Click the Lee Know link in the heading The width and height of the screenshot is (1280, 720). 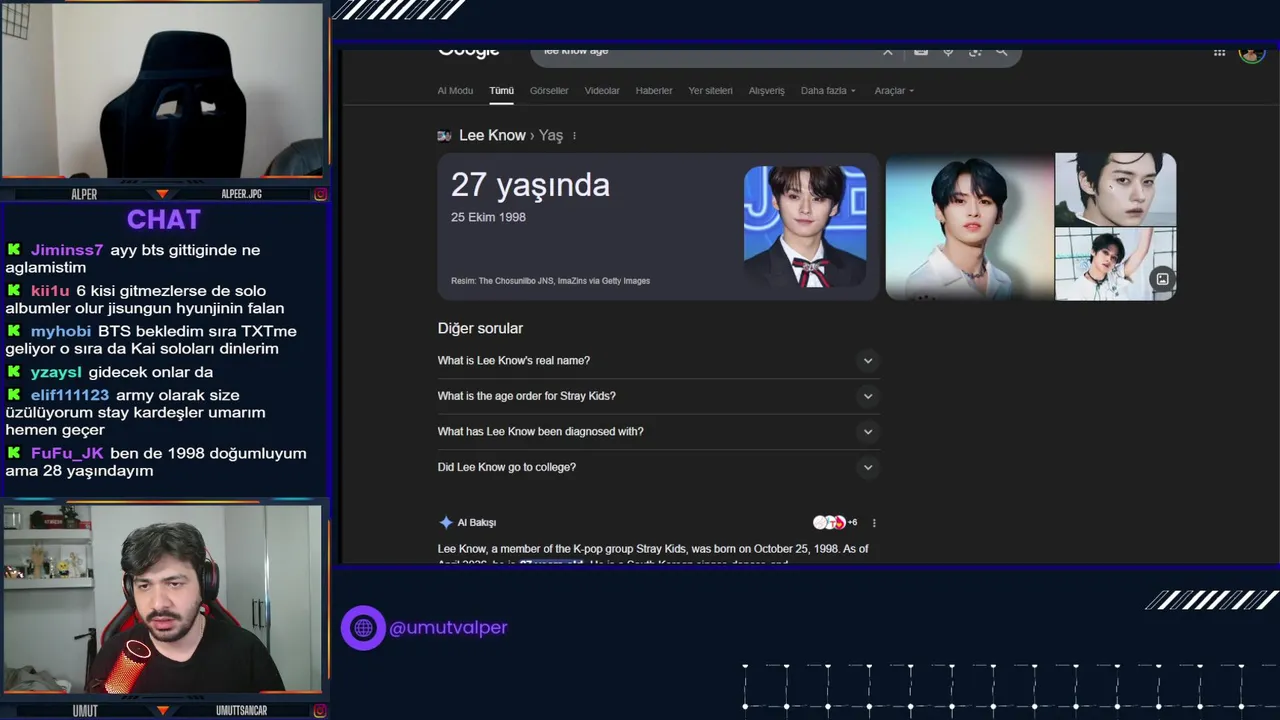(492, 136)
